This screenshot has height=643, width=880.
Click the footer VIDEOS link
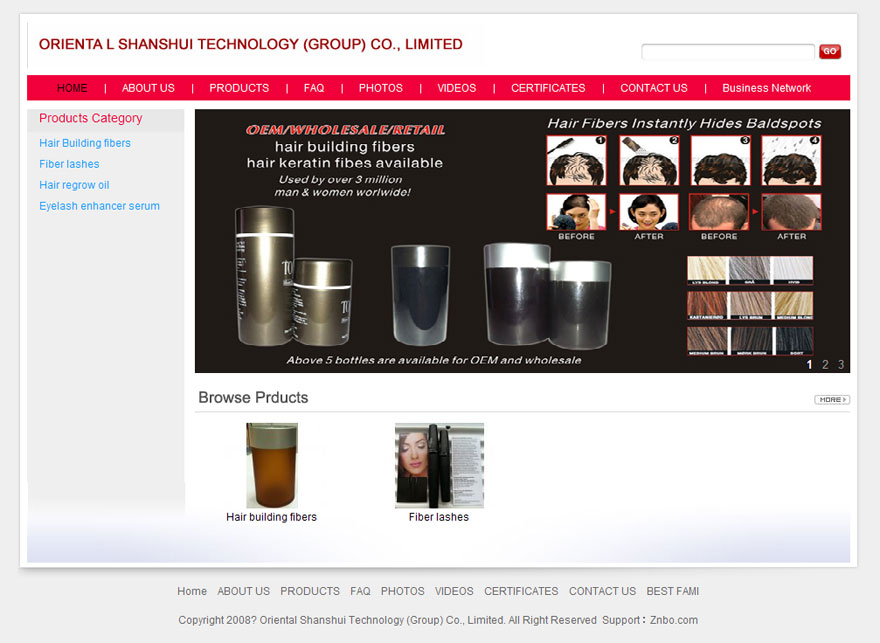tap(454, 591)
